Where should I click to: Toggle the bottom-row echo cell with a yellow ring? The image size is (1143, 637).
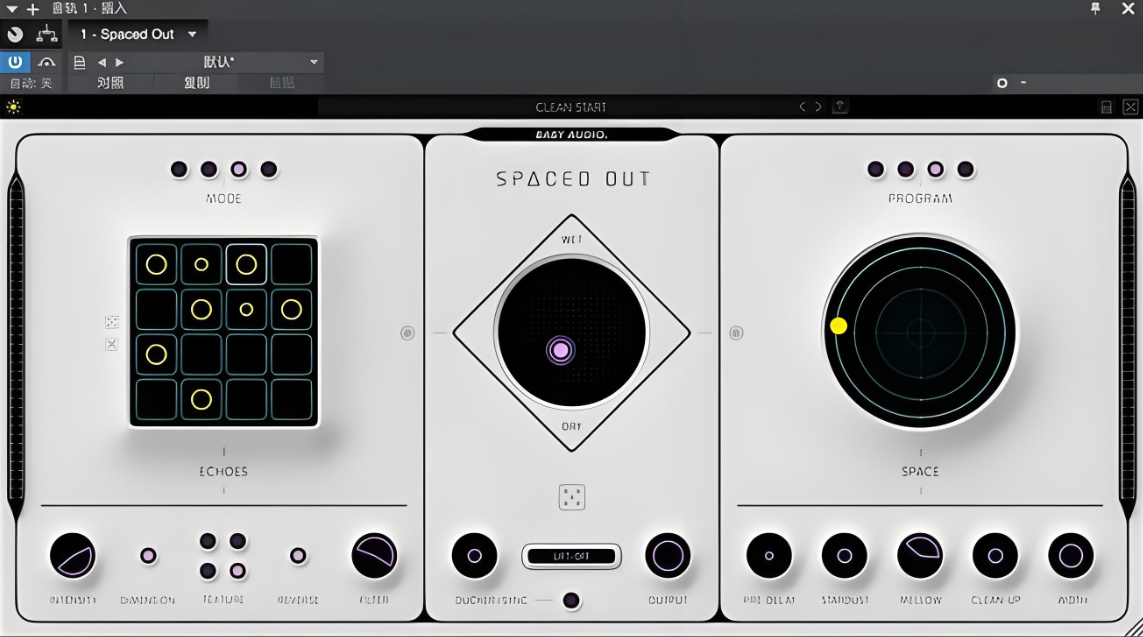point(201,399)
